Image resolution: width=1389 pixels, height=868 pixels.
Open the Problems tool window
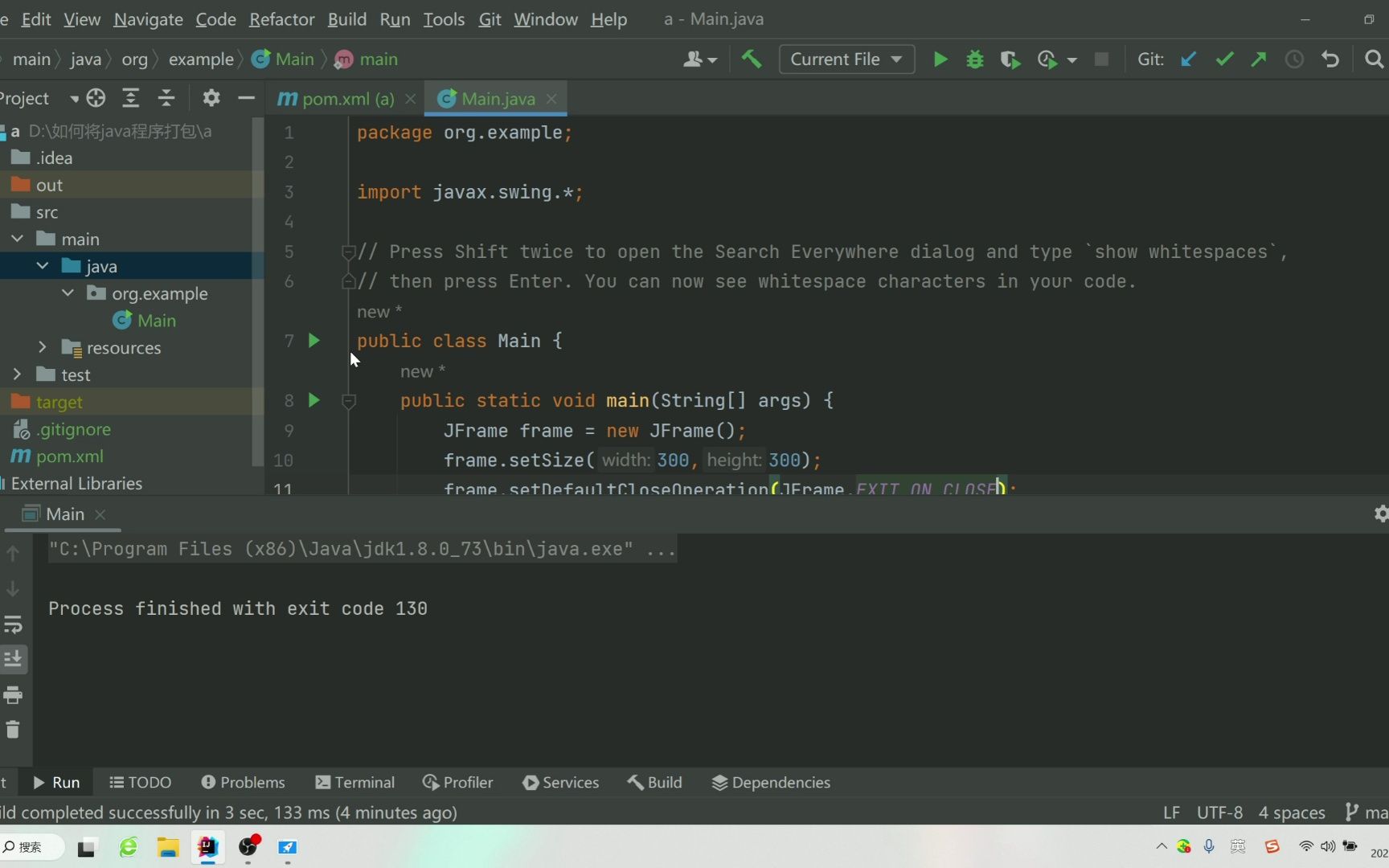243,782
